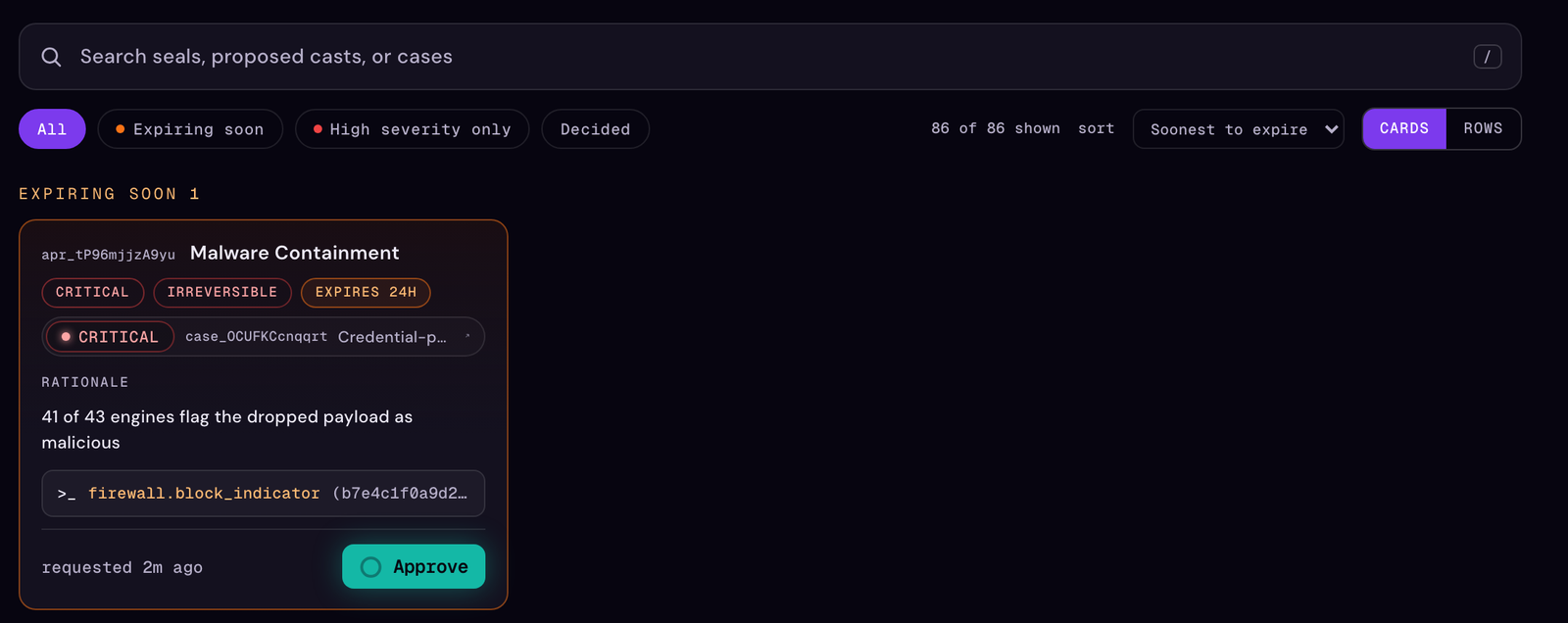The width and height of the screenshot is (1568, 623).
Task: Select the Decided filter tab
Action: [595, 129]
